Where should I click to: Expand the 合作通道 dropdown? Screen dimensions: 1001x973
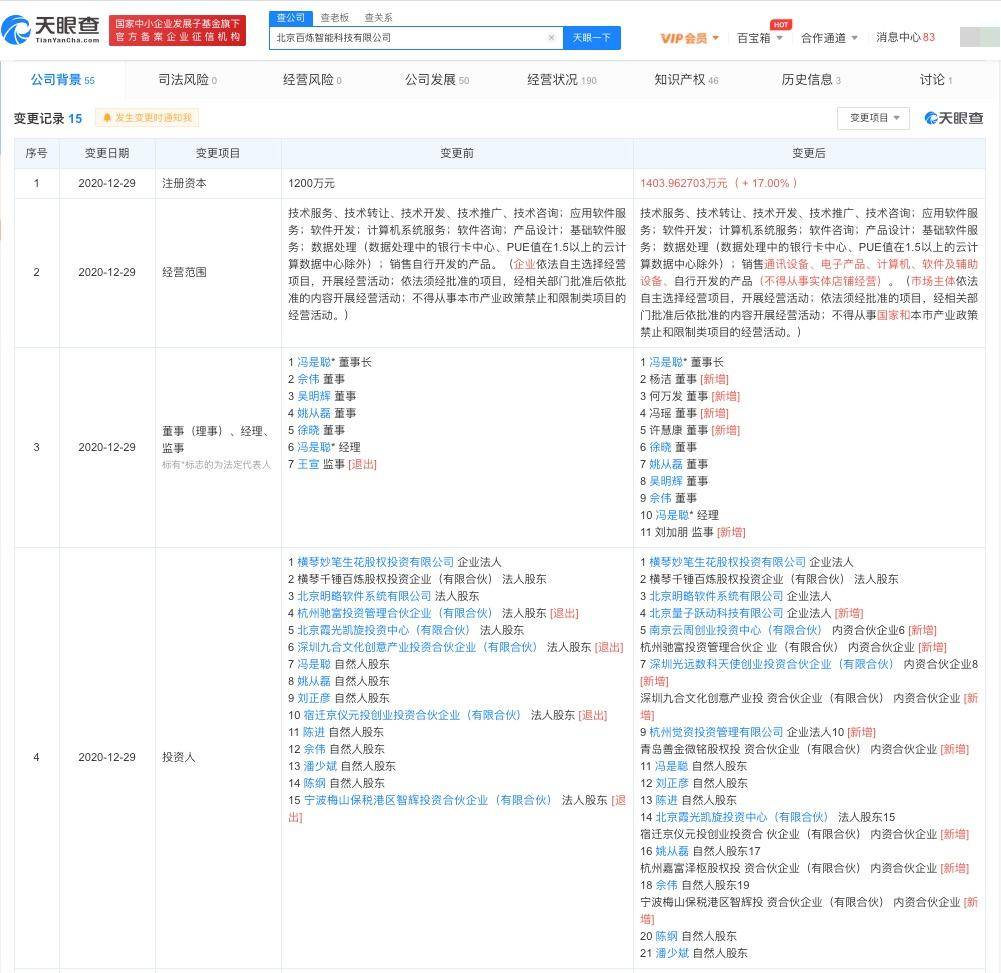829,38
